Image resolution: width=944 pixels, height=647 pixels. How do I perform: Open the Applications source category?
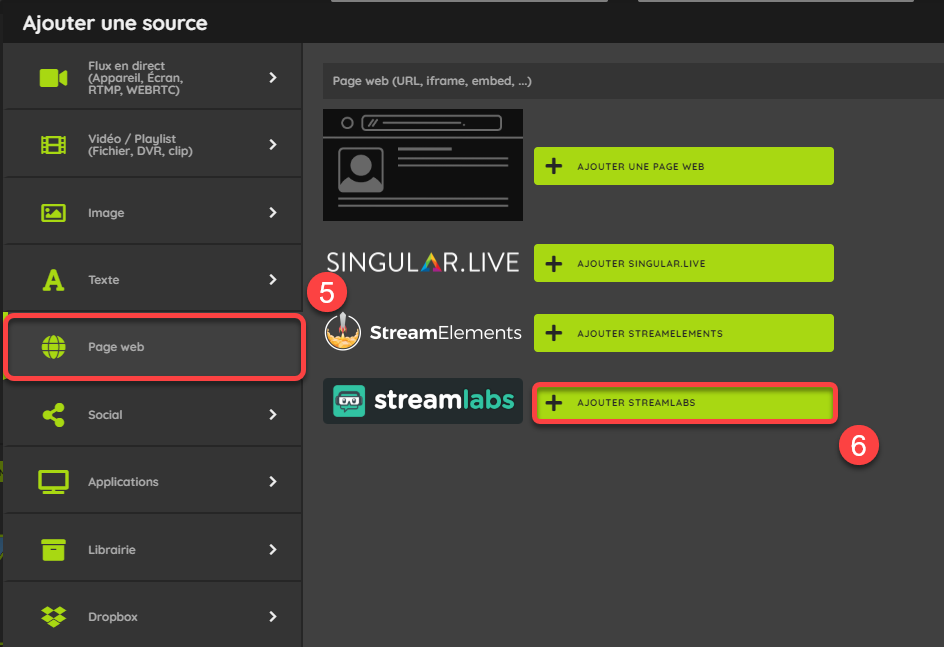point(152,481)
